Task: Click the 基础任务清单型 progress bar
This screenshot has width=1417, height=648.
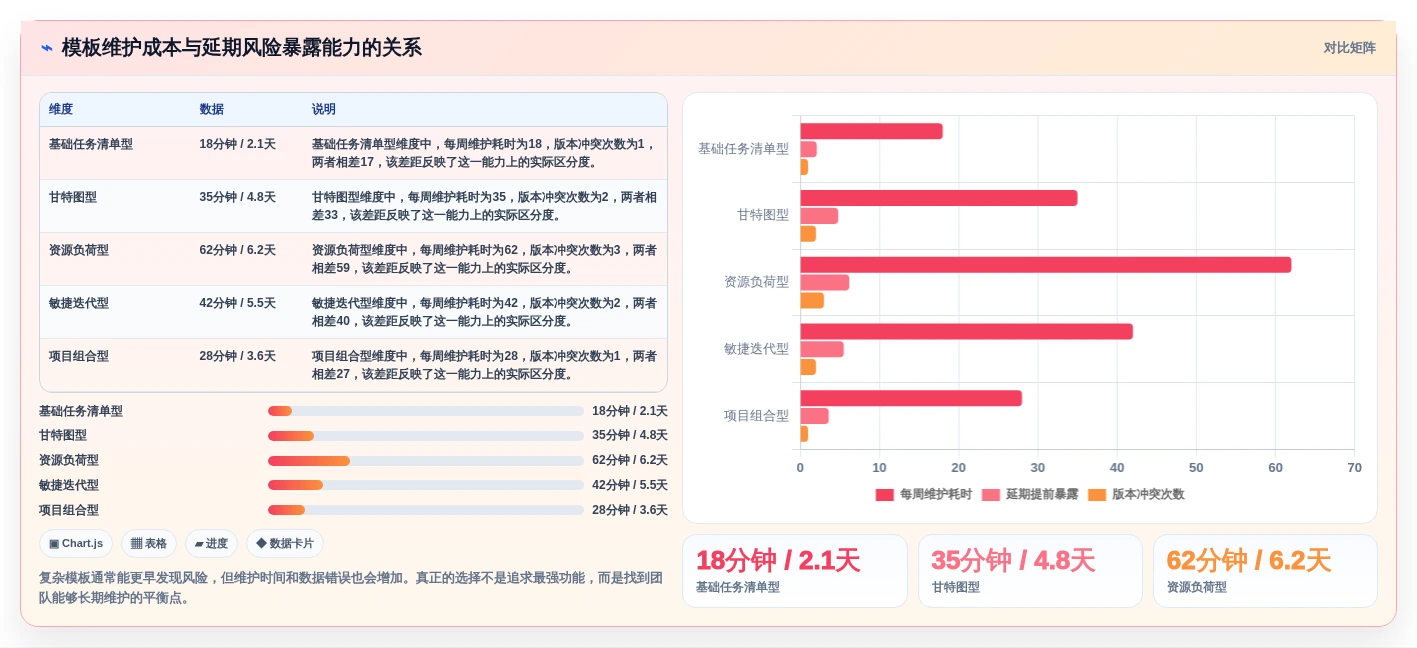Action: click(425, 411)
